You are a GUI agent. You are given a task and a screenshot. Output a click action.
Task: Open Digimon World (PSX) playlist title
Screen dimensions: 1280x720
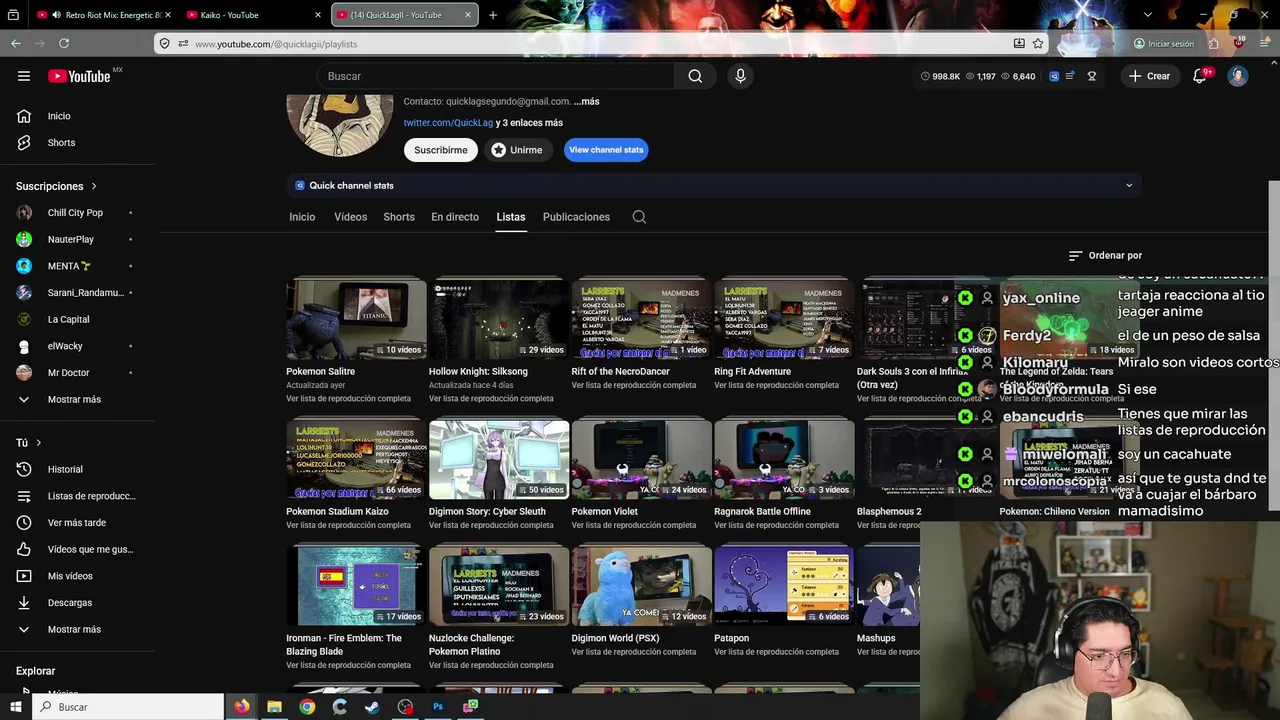(615, 638)
